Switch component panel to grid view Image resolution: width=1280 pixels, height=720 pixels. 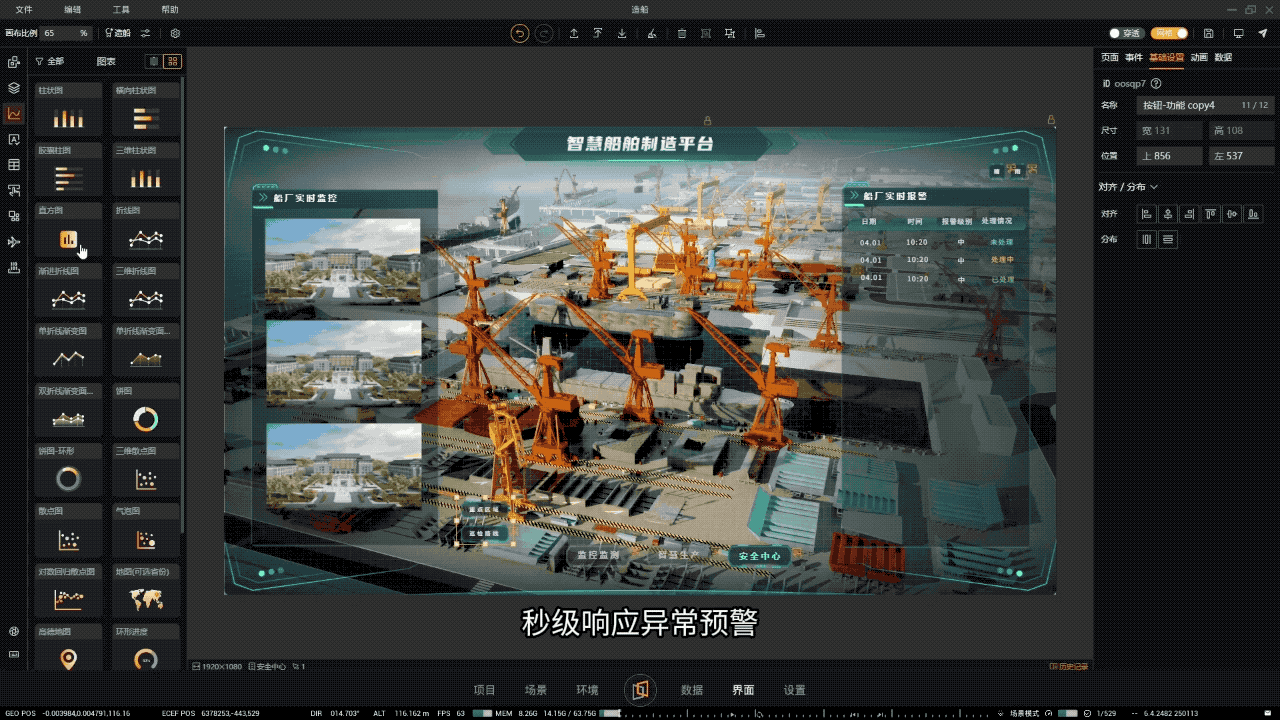pyautogui.click(x=172, y=61)
